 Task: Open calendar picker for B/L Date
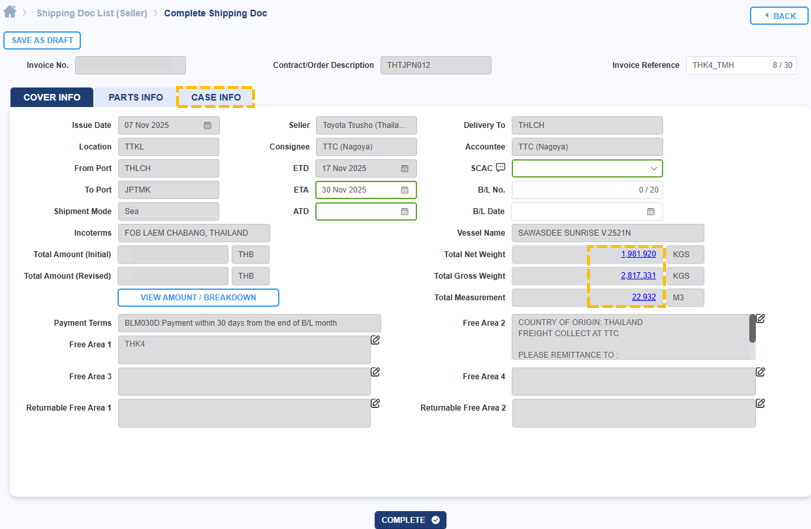tap(651, 212)
